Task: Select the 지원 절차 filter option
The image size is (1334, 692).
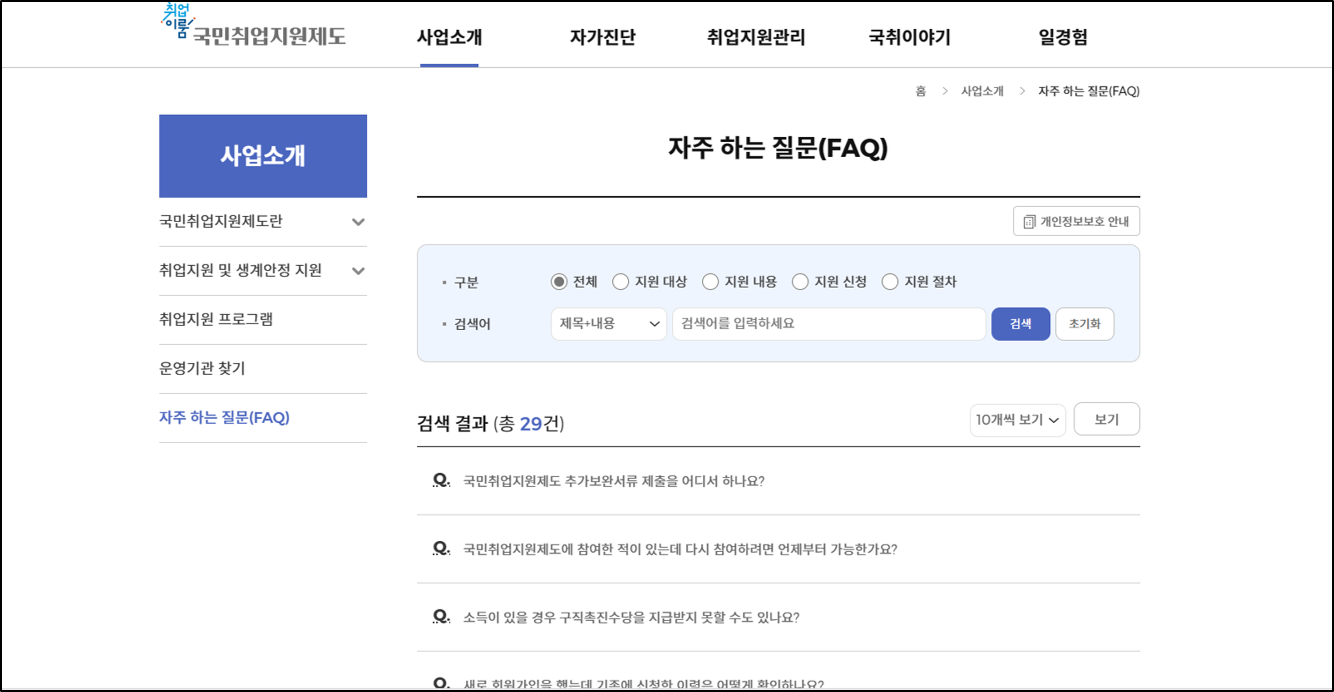Action: point(890,281)
